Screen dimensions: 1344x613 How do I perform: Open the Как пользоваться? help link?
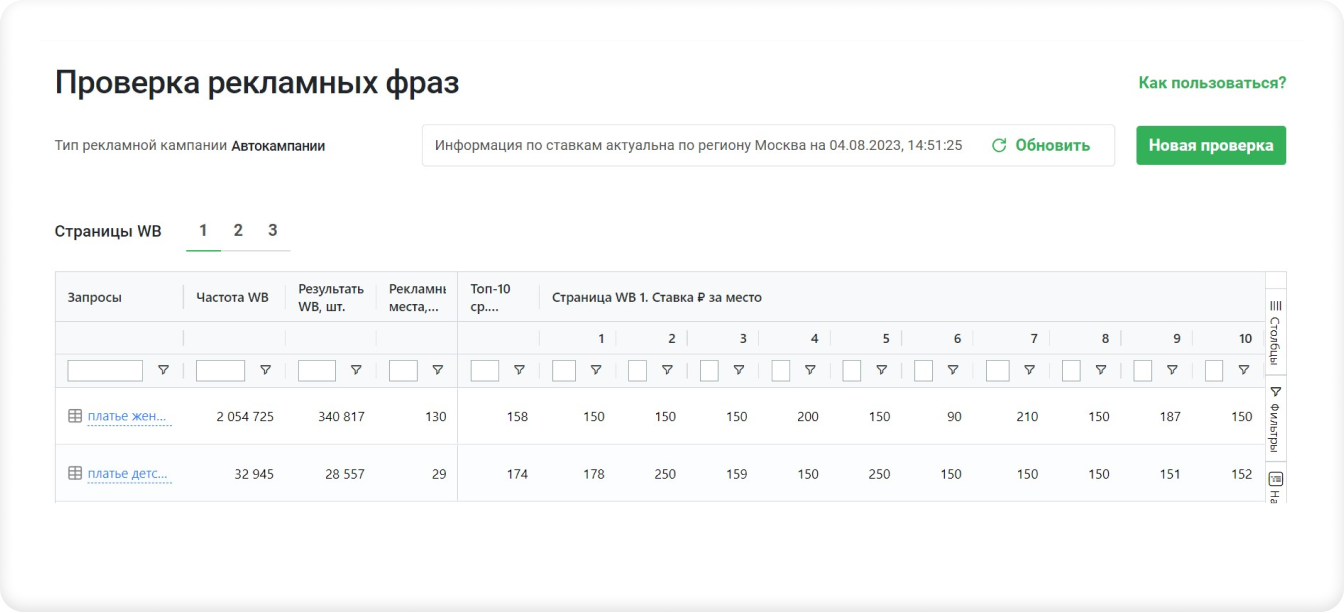tap(1212, 83)
